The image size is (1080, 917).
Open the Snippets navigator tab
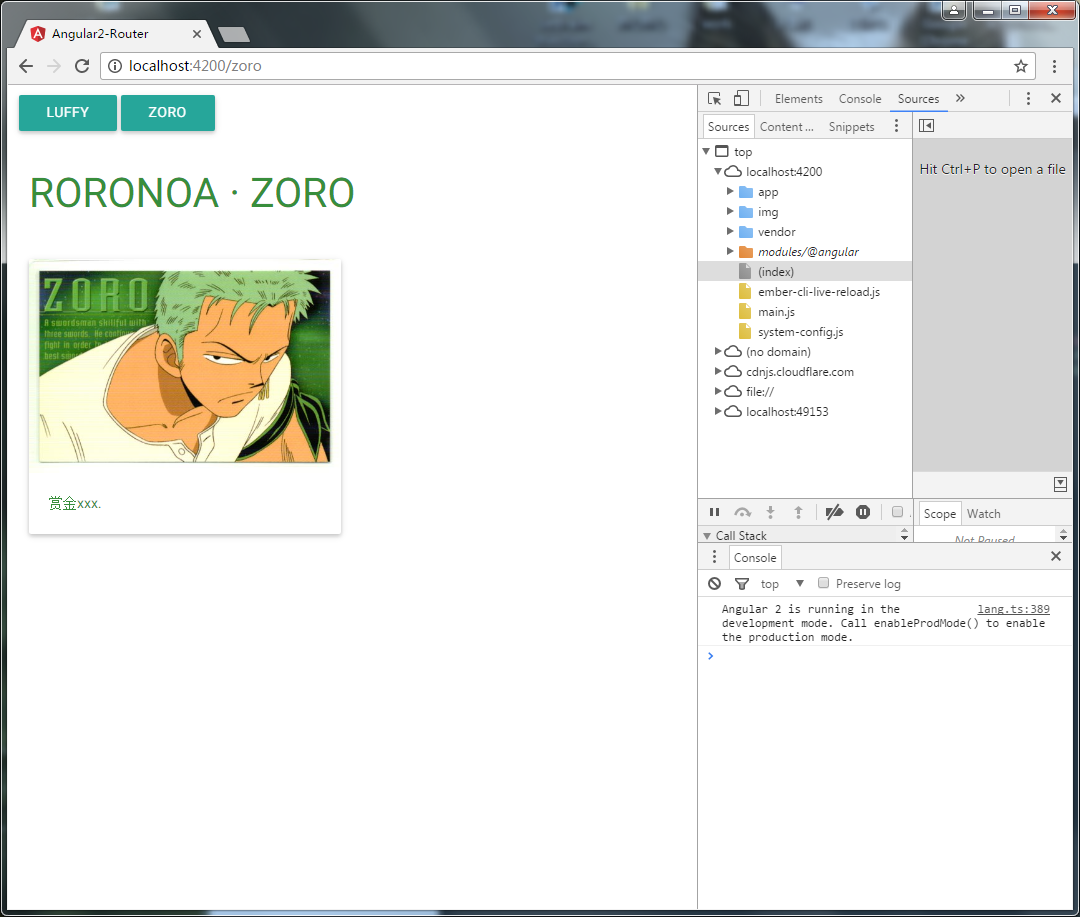pos(851,127)
